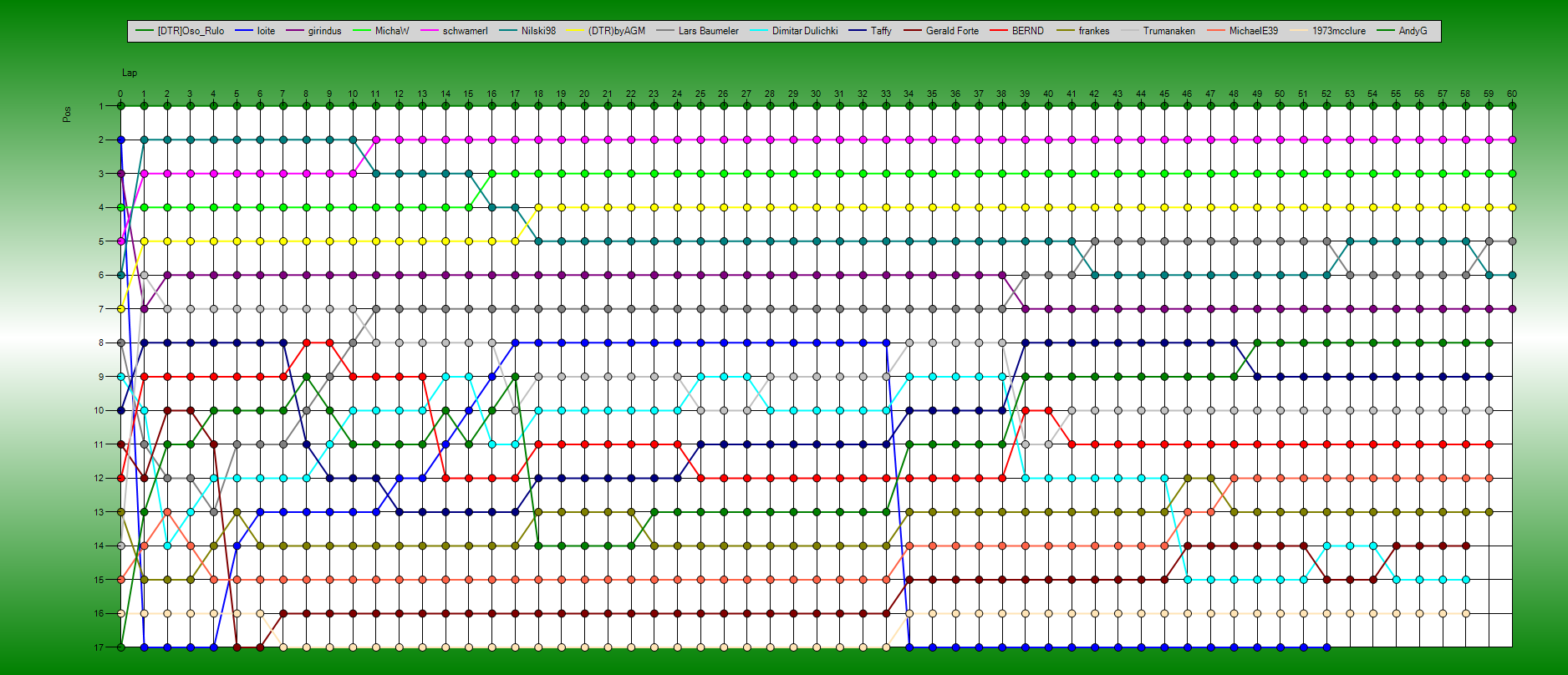Click the salmon MichaelE39 marker at lap 59
The image size is (1568, 675).
click(x=1489, y=478)
